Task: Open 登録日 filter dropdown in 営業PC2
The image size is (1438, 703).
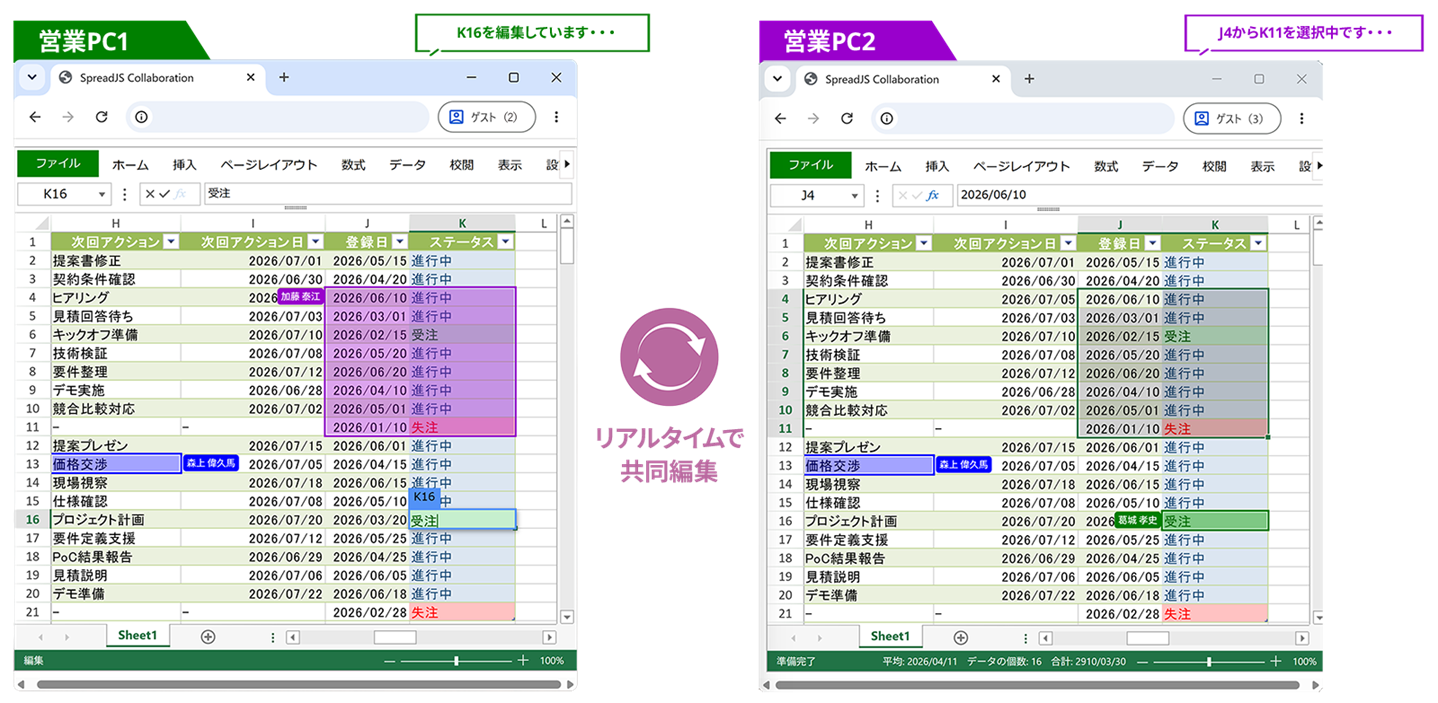Action: [x=1153, y=243]
